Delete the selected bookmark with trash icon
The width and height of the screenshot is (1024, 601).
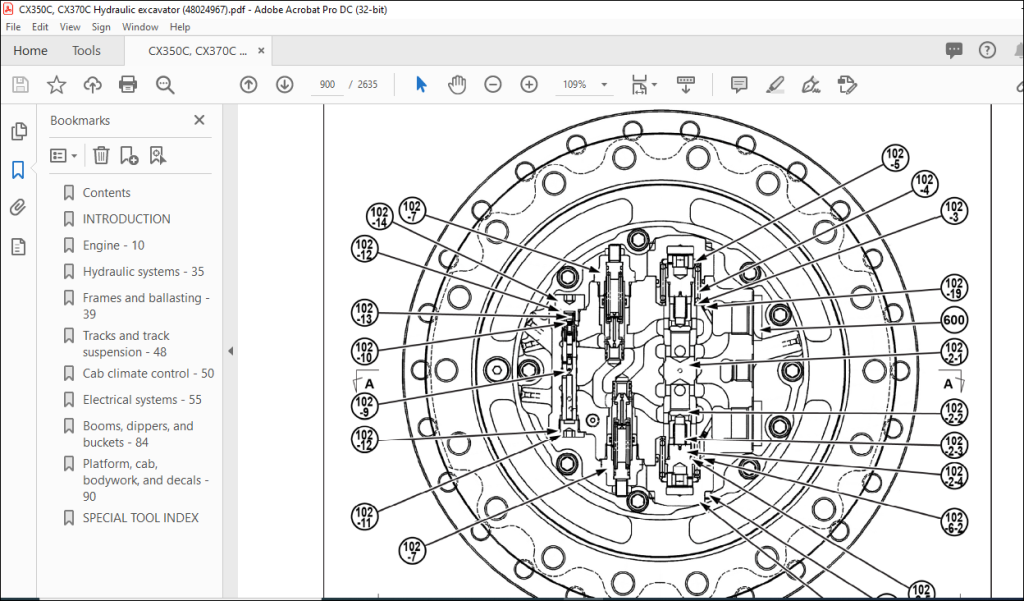point(101,155)
